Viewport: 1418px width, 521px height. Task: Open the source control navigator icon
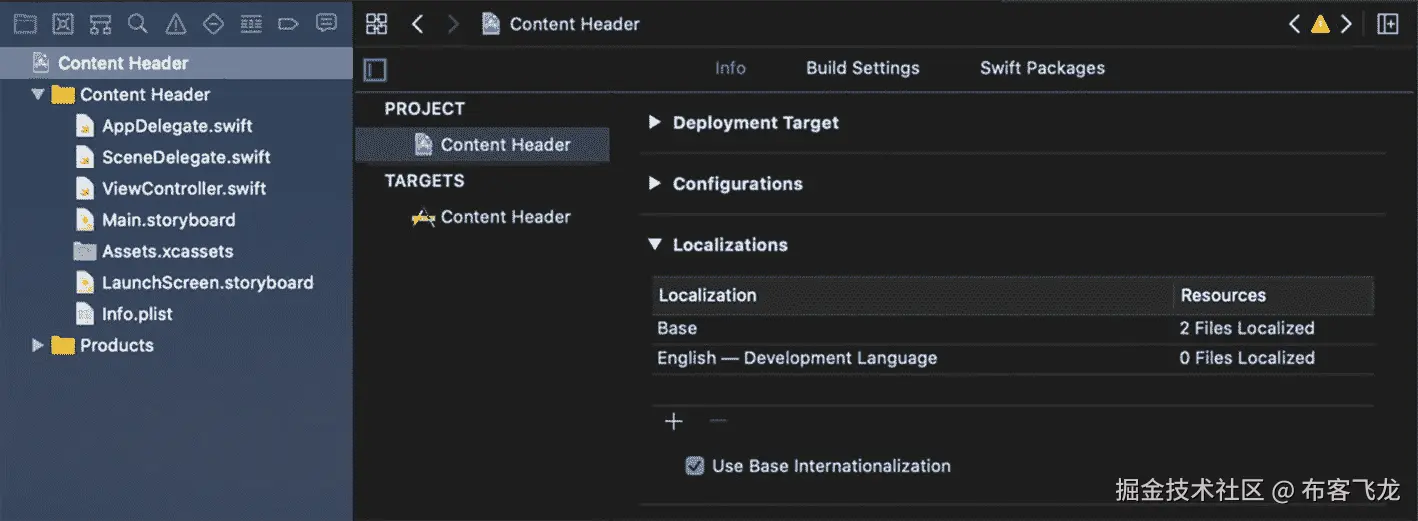pos(62,24)
